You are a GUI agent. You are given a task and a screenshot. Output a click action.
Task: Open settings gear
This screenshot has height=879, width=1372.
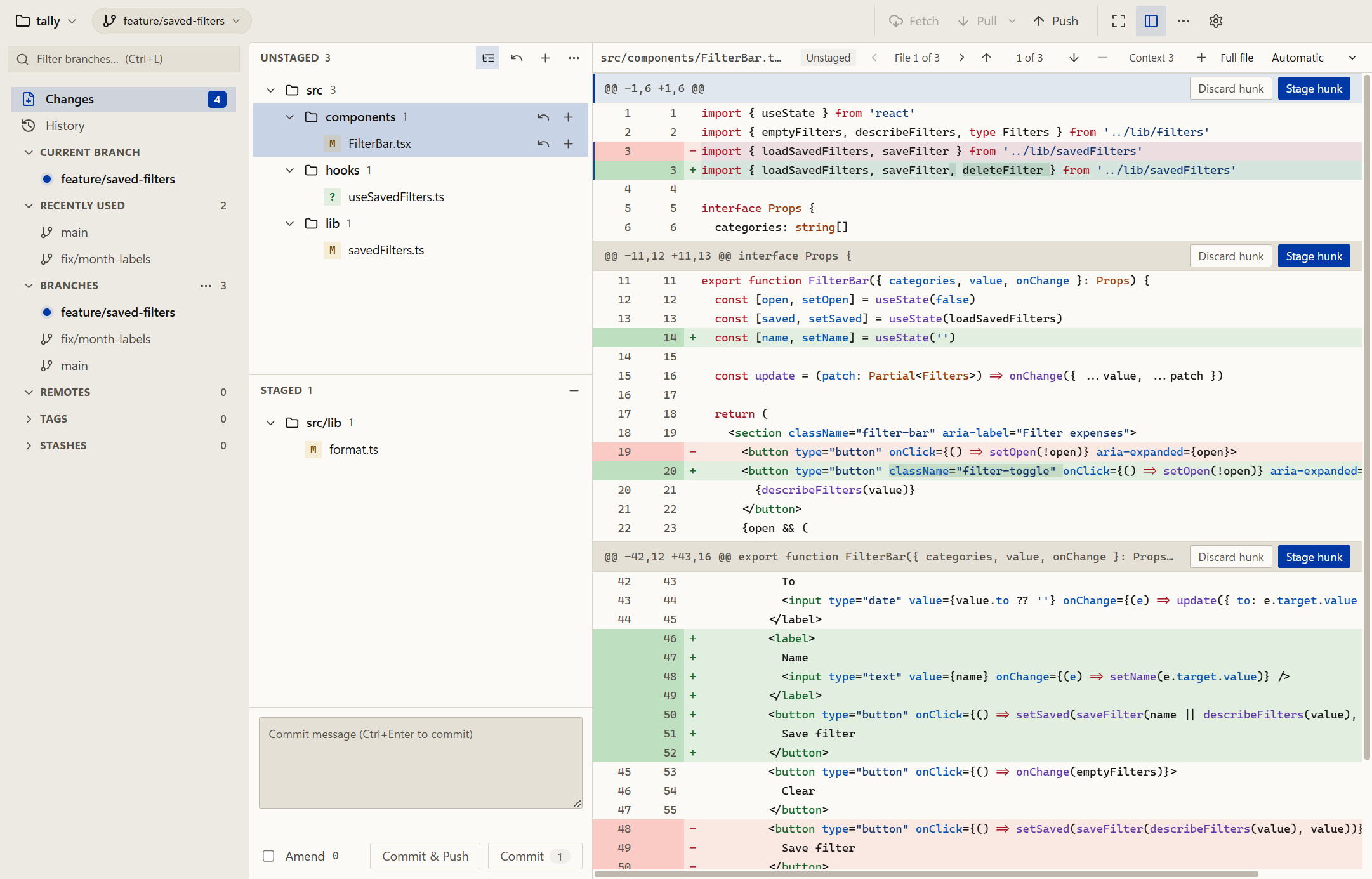1215,21
